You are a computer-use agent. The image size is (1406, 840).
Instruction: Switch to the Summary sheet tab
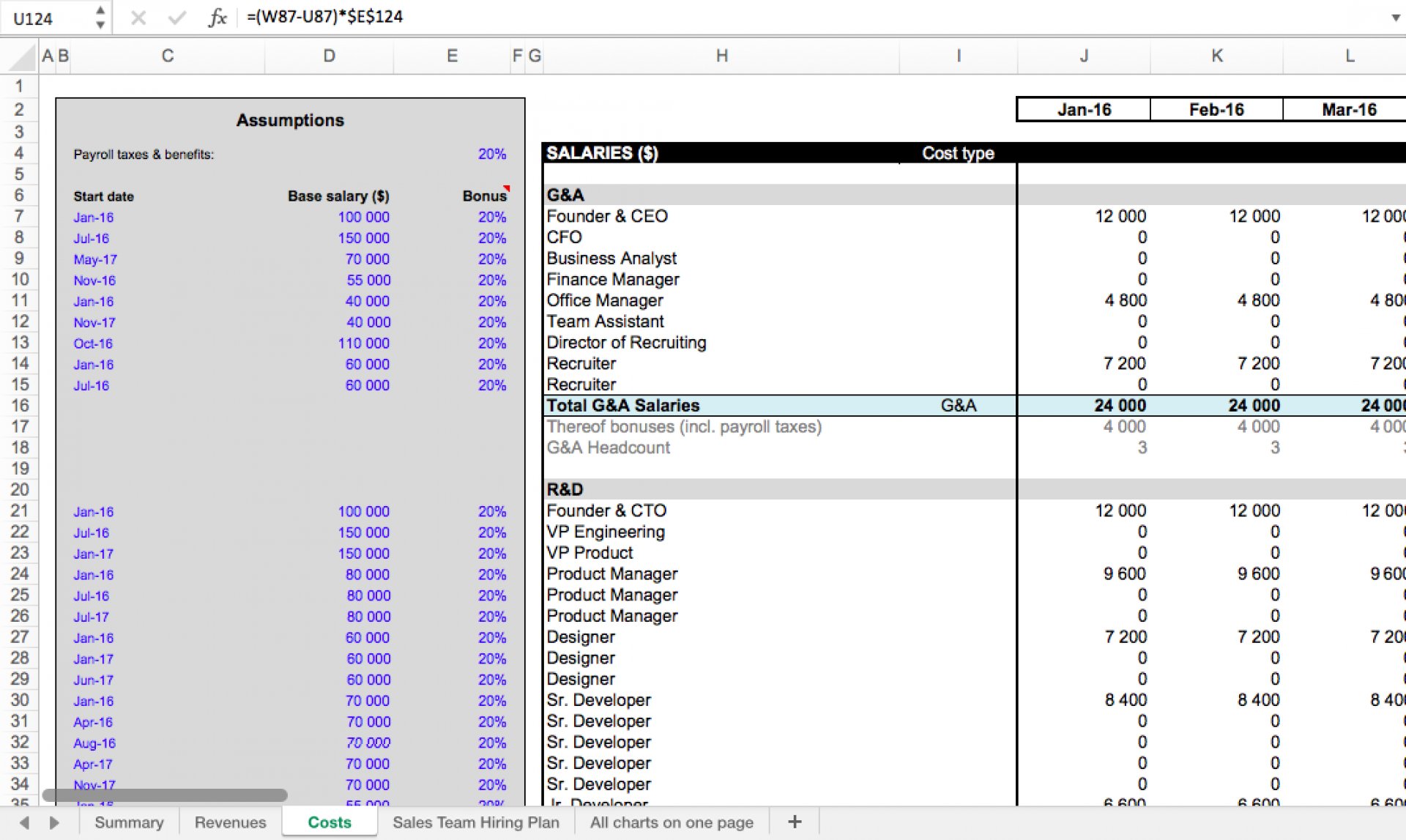tap(129, 822)
